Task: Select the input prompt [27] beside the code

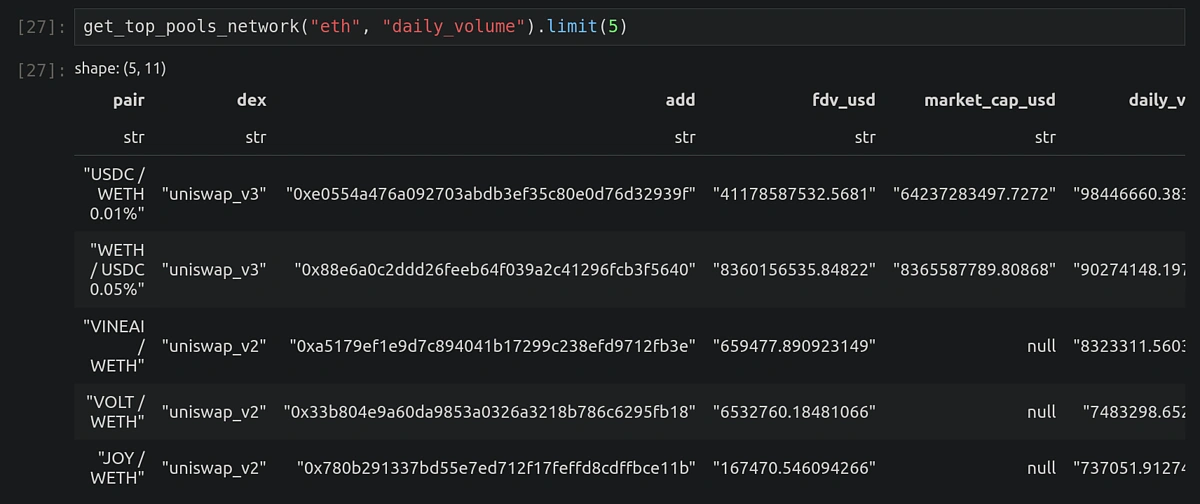Action: click(40, 27)
